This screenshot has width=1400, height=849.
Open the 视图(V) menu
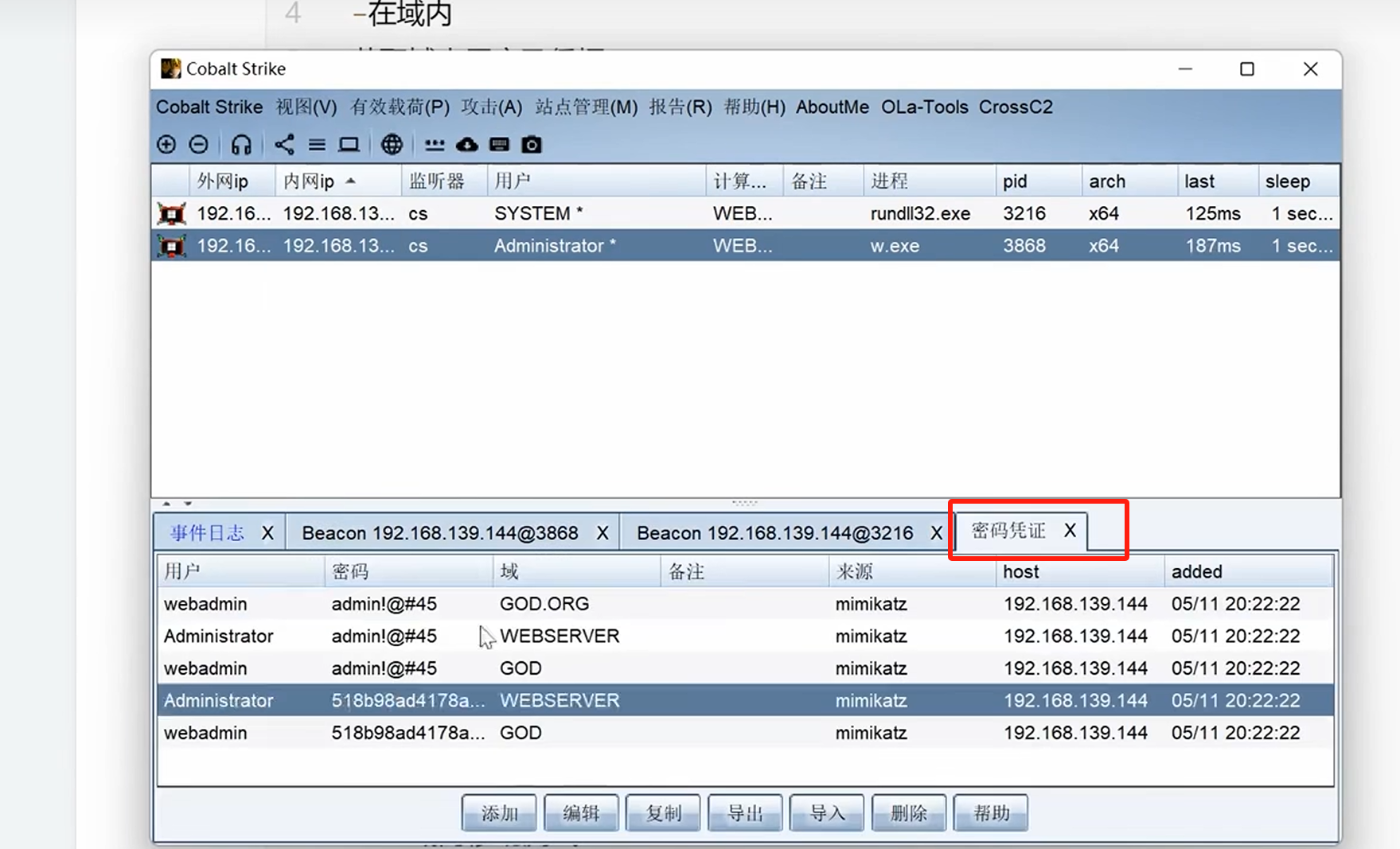click(x=306, y=107)
